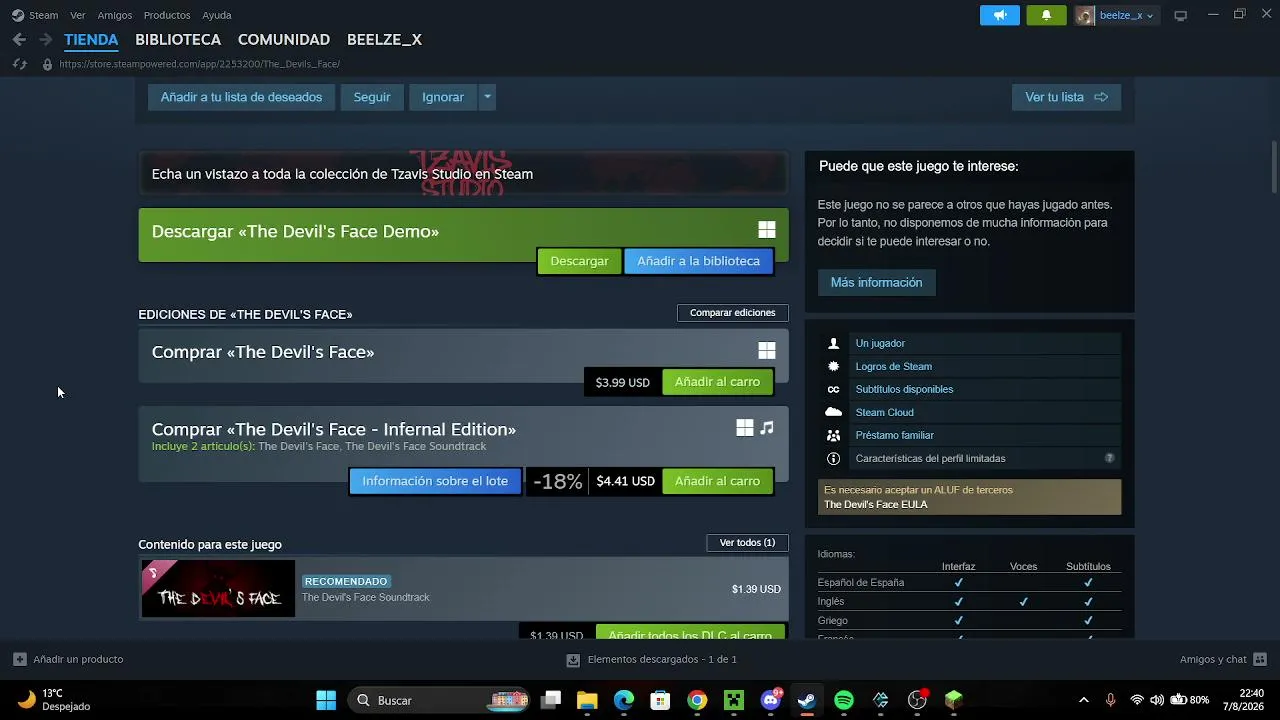Open the Ver menu
Screen dimensions: 1280x720
(x=78, y=15)
